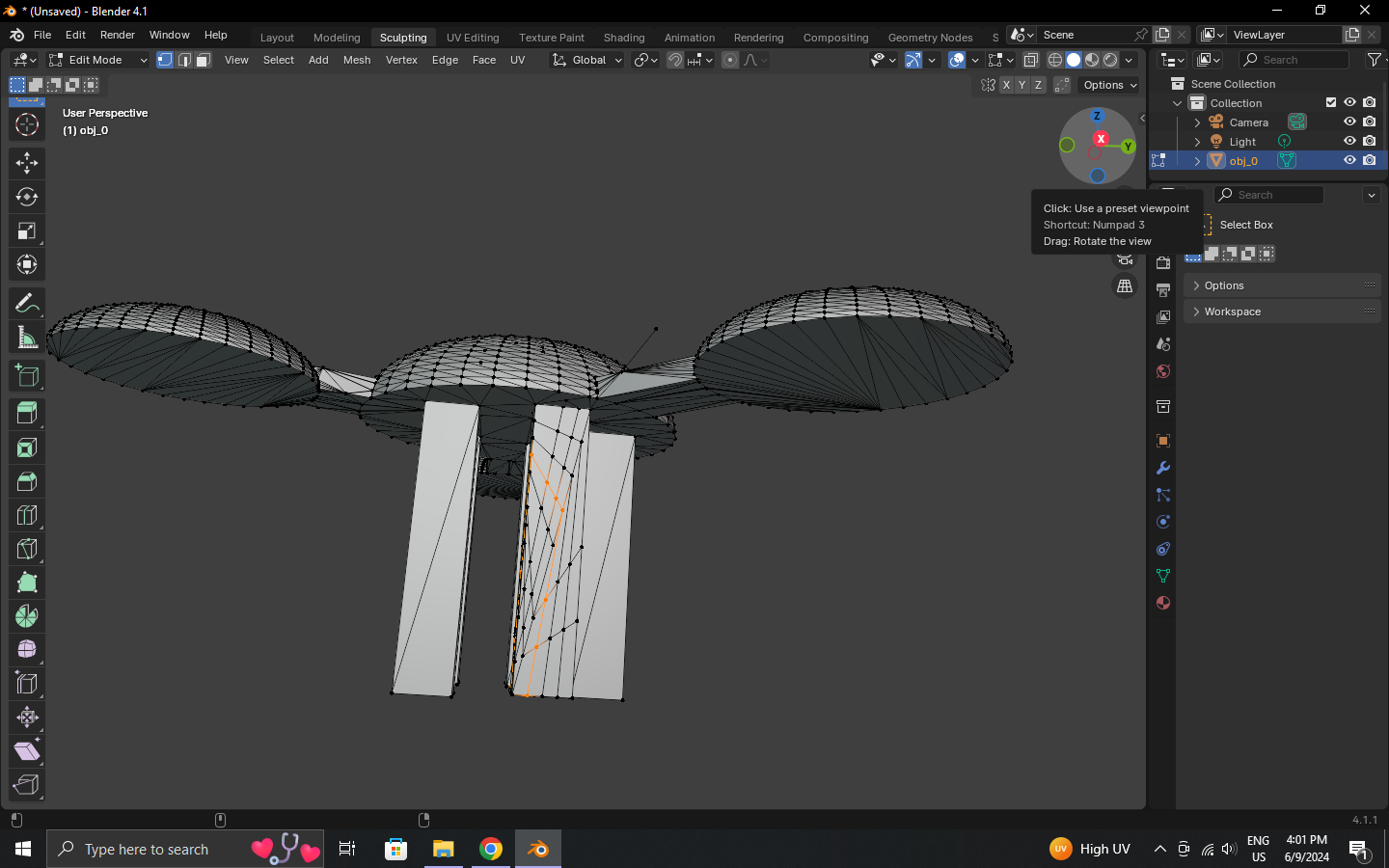Select the Measure ruler tool
The width and height of the screenshot is (1389, 868).
(27, 338)
